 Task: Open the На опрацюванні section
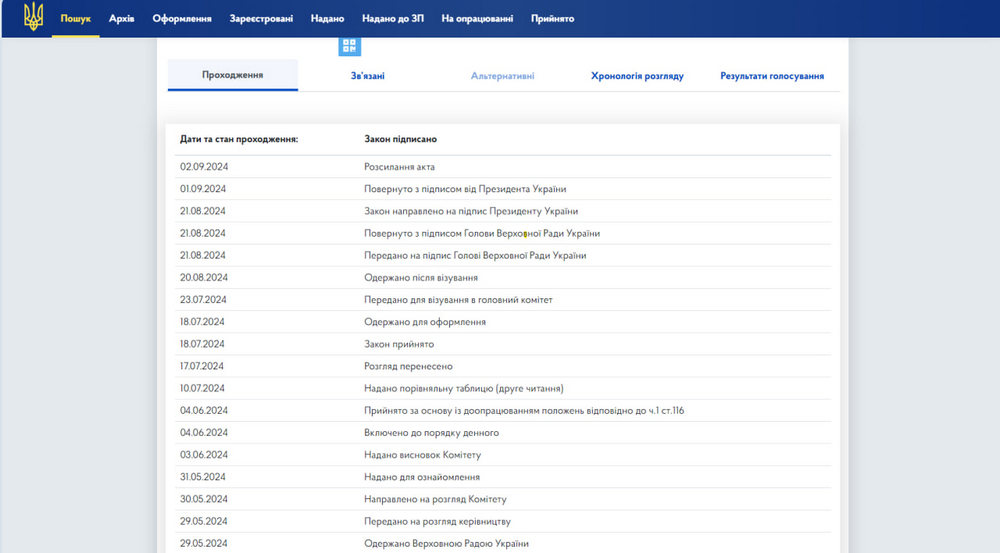pos(477,19)
